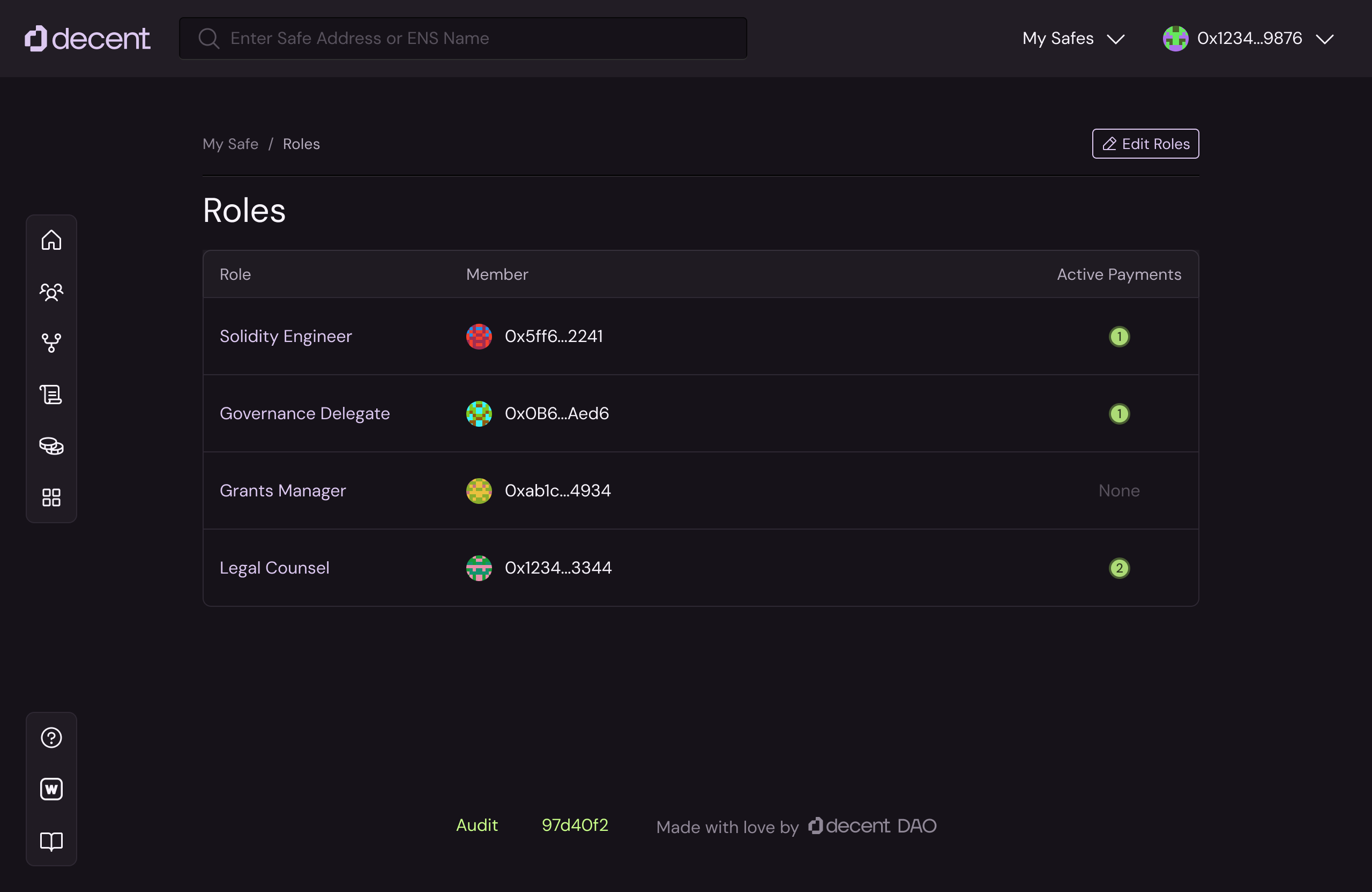The width and height of the screenshot is (1372, 892).
Task: Go to My Safe breadcrumb
Action: click(230, 144)
